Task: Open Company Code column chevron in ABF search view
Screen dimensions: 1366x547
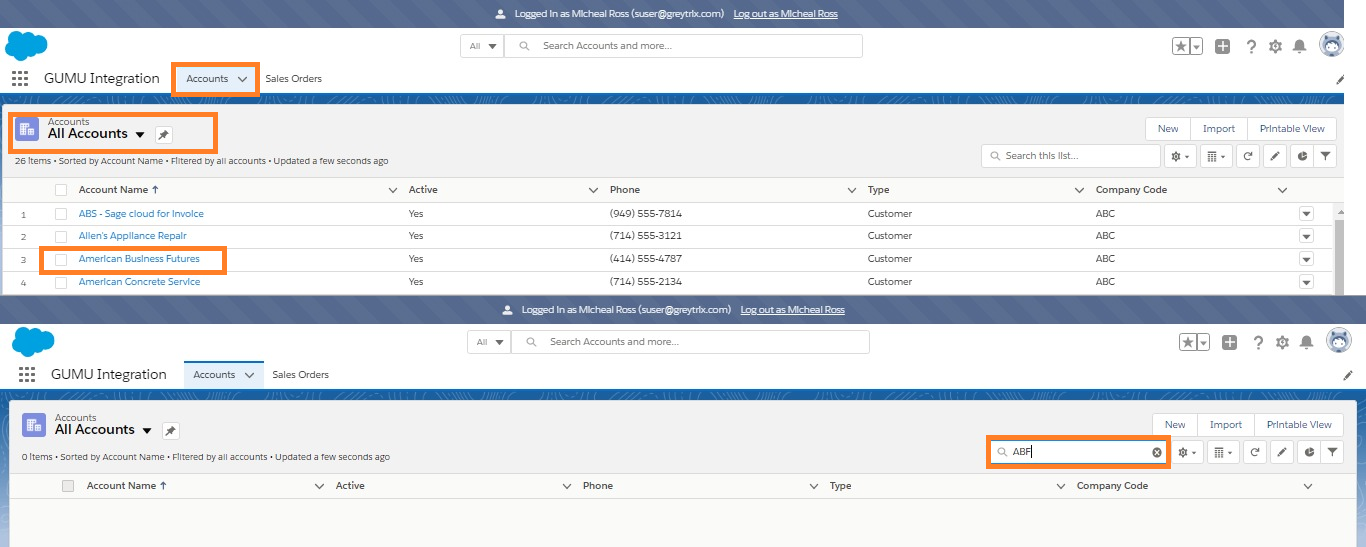Action: click(x=1308, y=486)
